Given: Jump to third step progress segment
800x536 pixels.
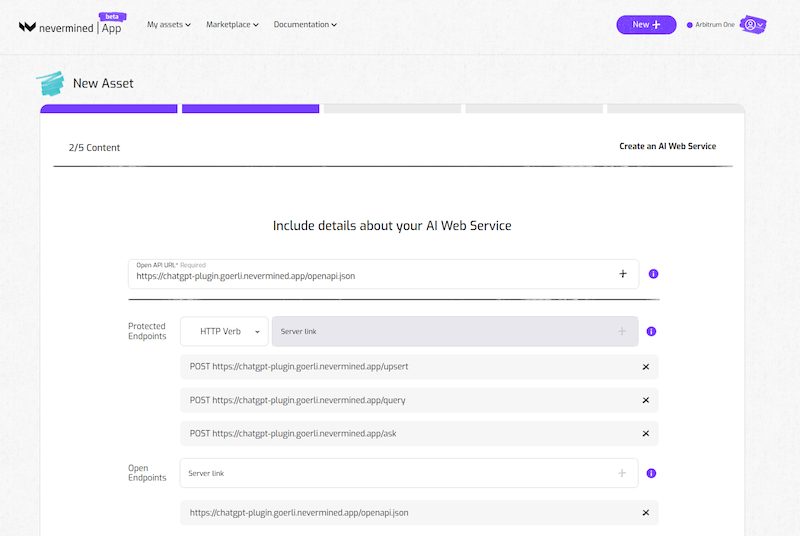Looking at the screenshot, I should point(392,109).
